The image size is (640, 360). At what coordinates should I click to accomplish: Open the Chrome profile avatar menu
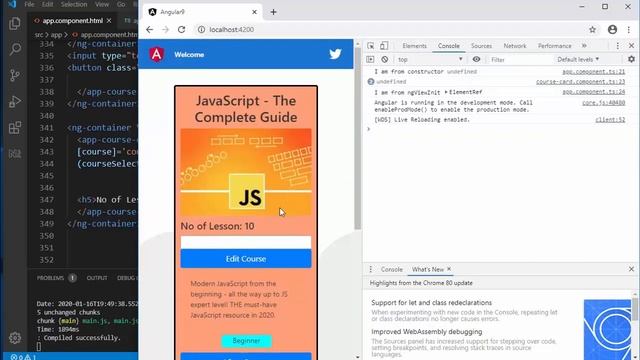(612, 29)
